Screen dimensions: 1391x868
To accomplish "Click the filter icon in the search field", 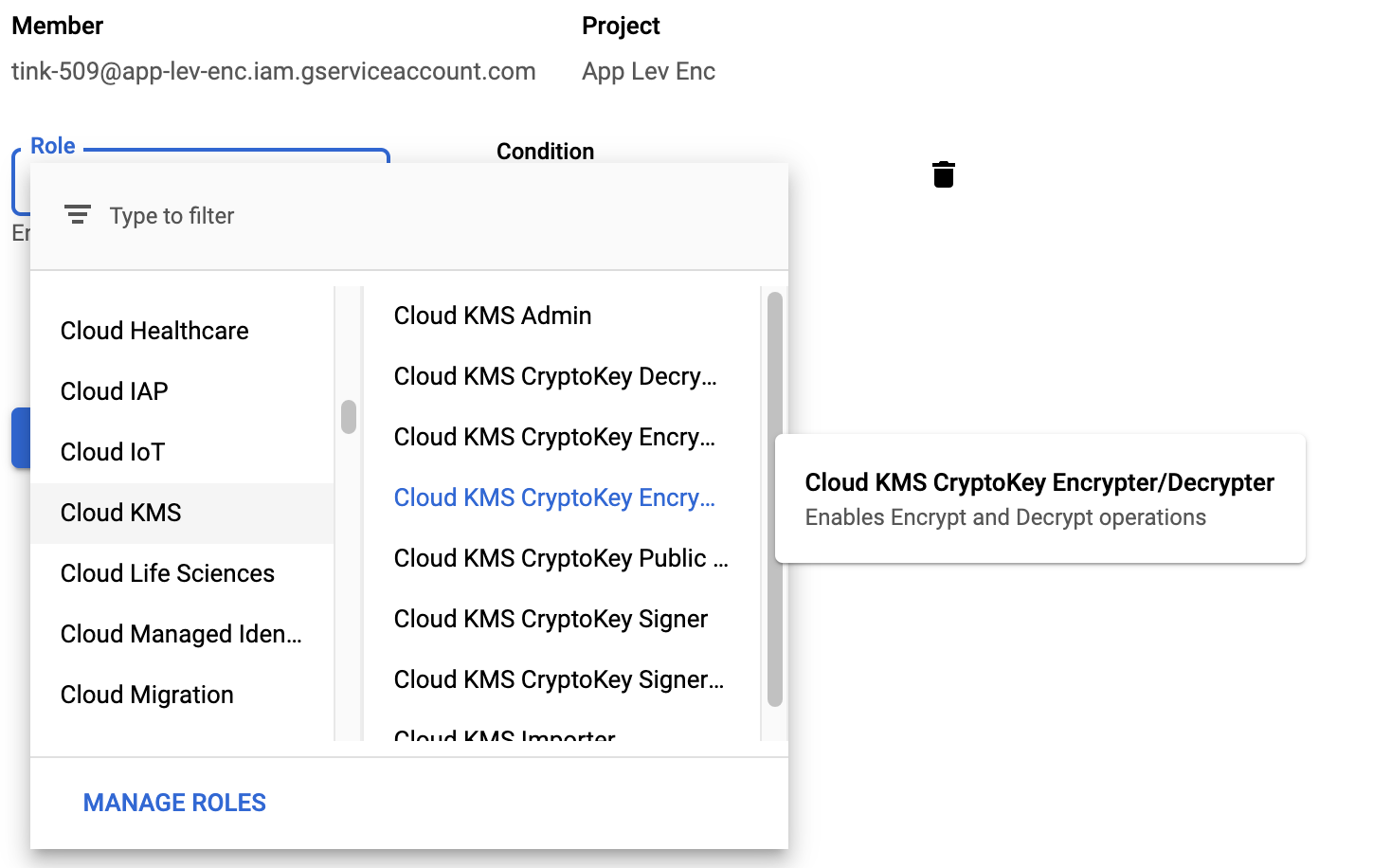I will [78, 215].
